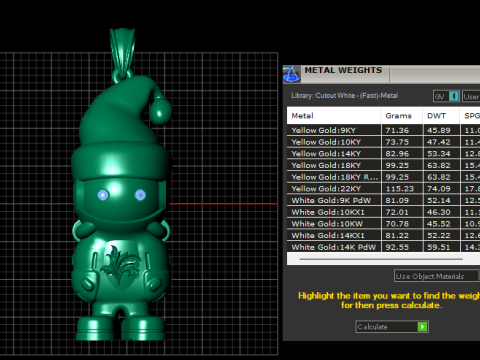Click the 45.89 DWT value
The width and height of the screenshot is (480, 360).
pos(439,130)
